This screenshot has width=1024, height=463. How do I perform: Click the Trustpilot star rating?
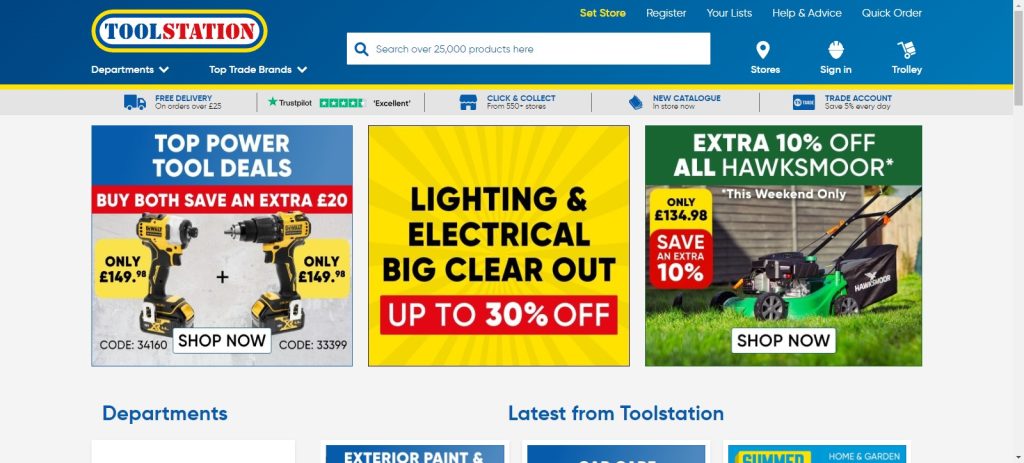pos(342,103)
